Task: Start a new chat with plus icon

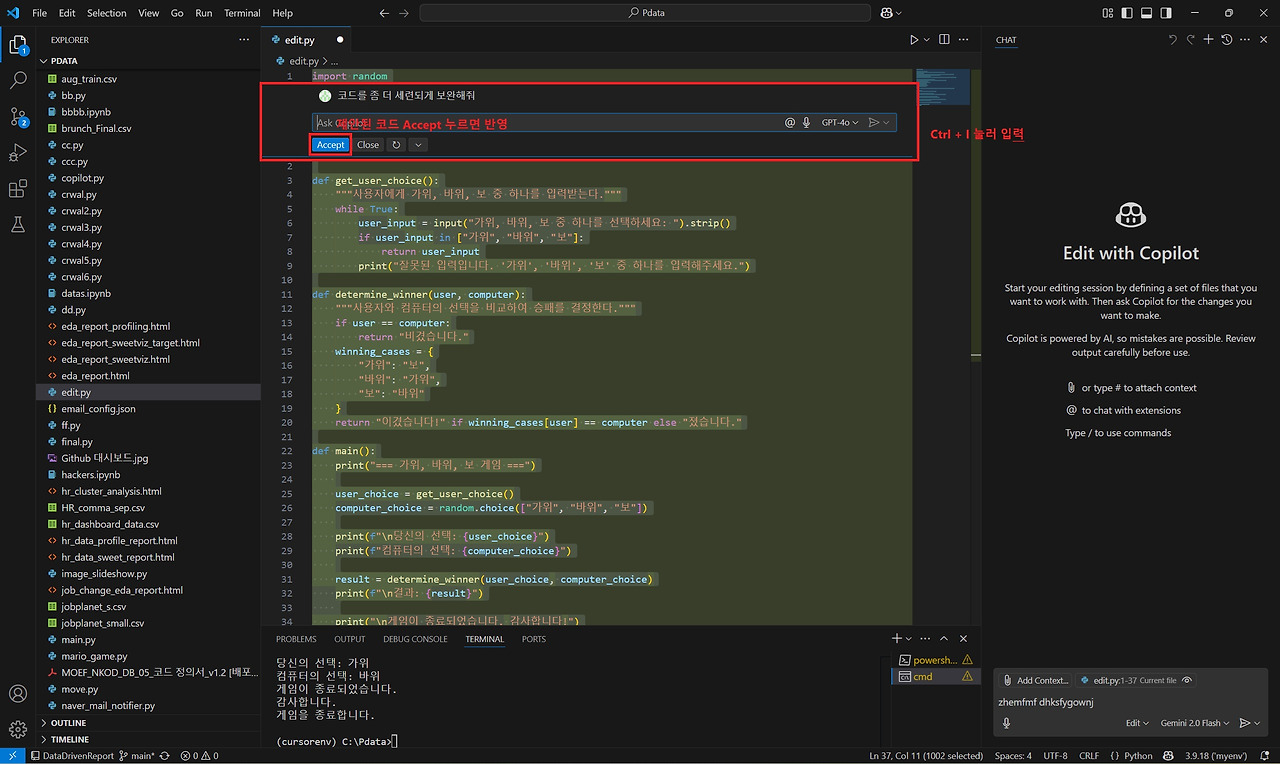Action: click(1208, 40)
